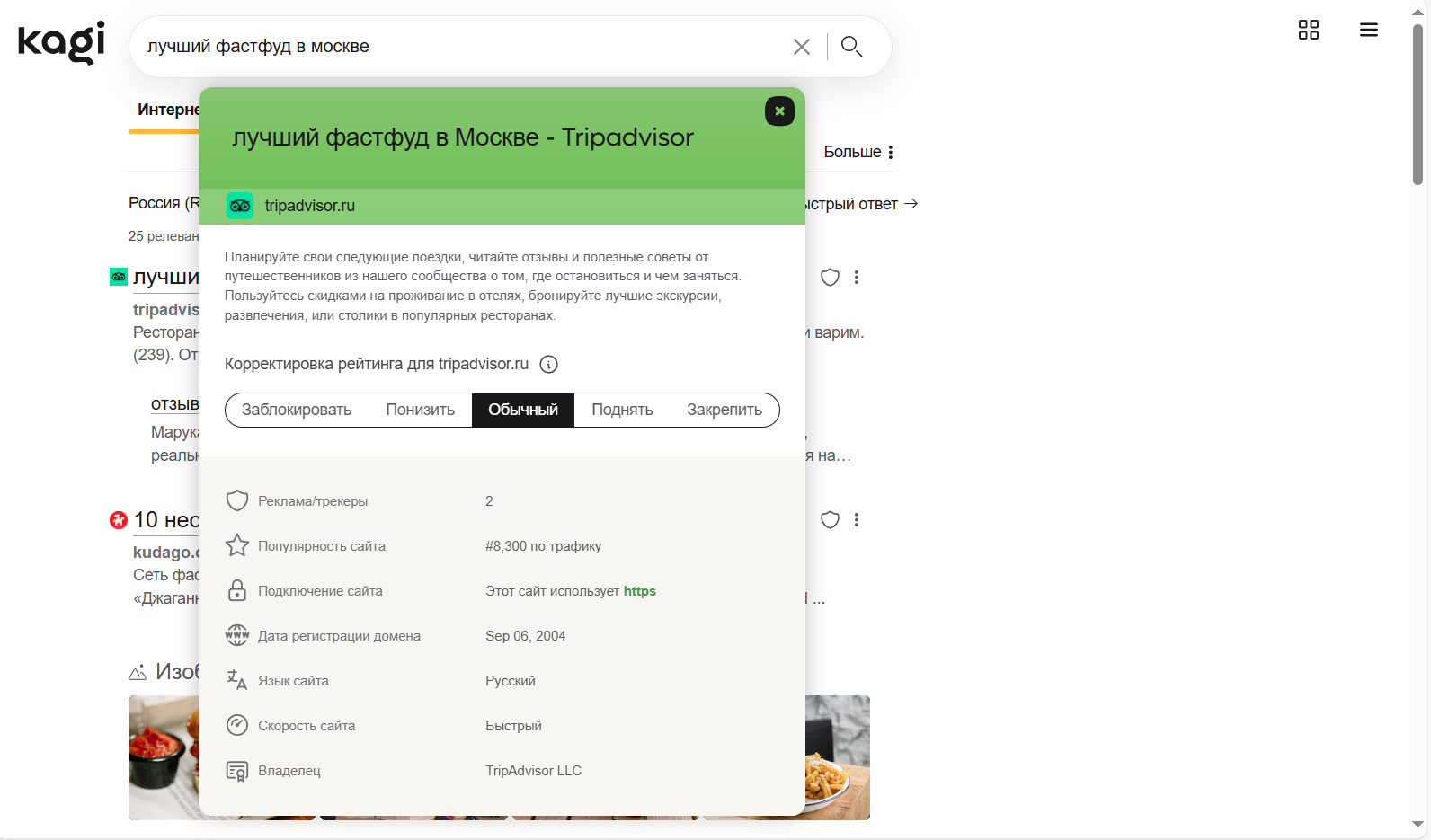1431x840 pixels.
Task: Expand the Больше dropdown menu
Action: coord(858,152)
